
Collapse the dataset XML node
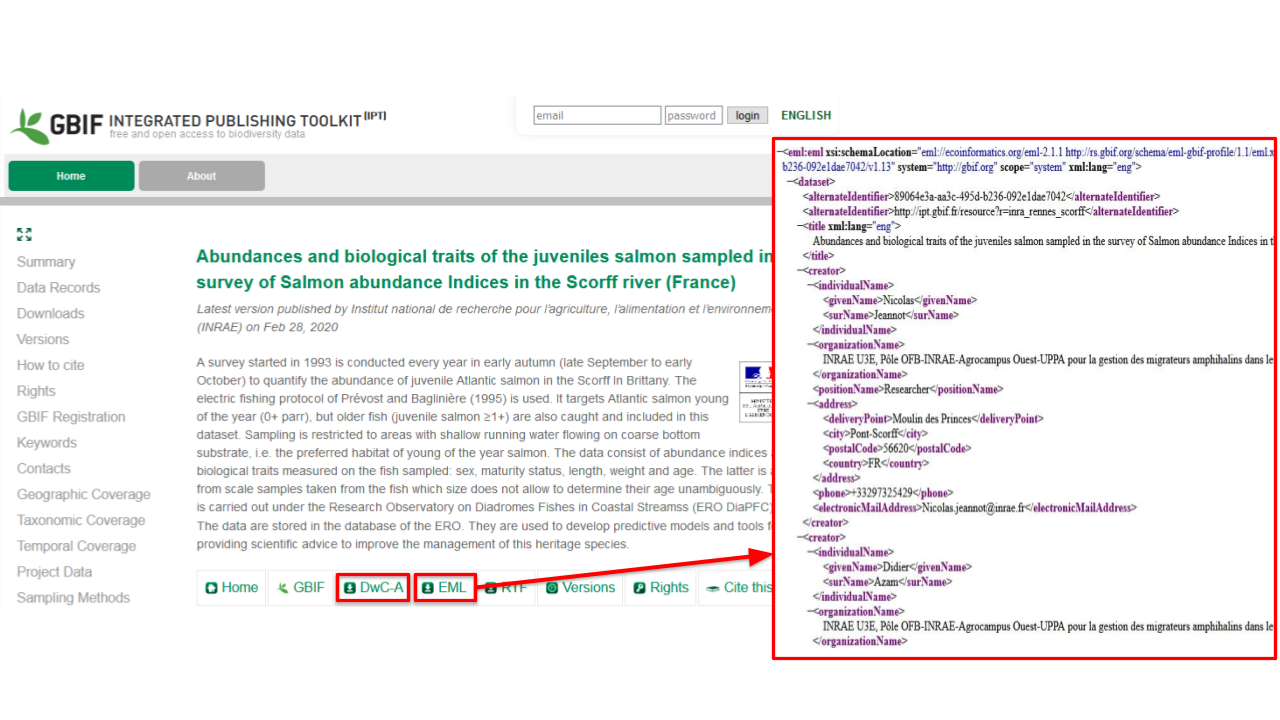(x=790, y=182)
